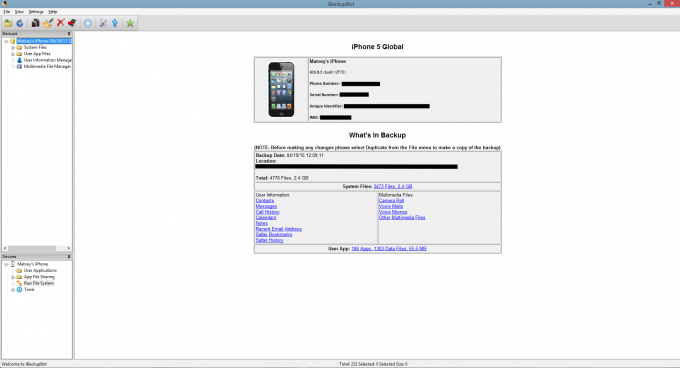Open the Contacts link
Viewport: 680px width, 368px height.
pyautogui.click(x=265, y=201)
